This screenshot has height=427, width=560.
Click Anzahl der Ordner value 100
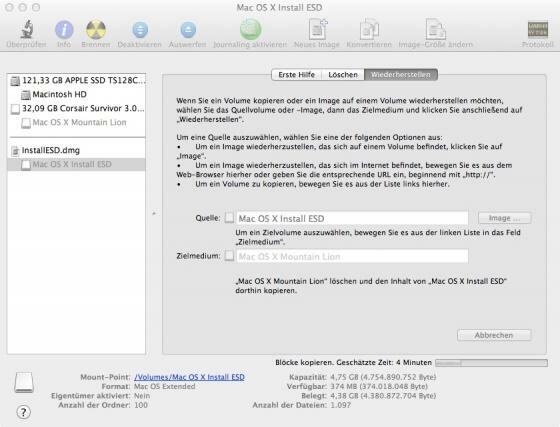pyautogui.click(x=141, y=405)
